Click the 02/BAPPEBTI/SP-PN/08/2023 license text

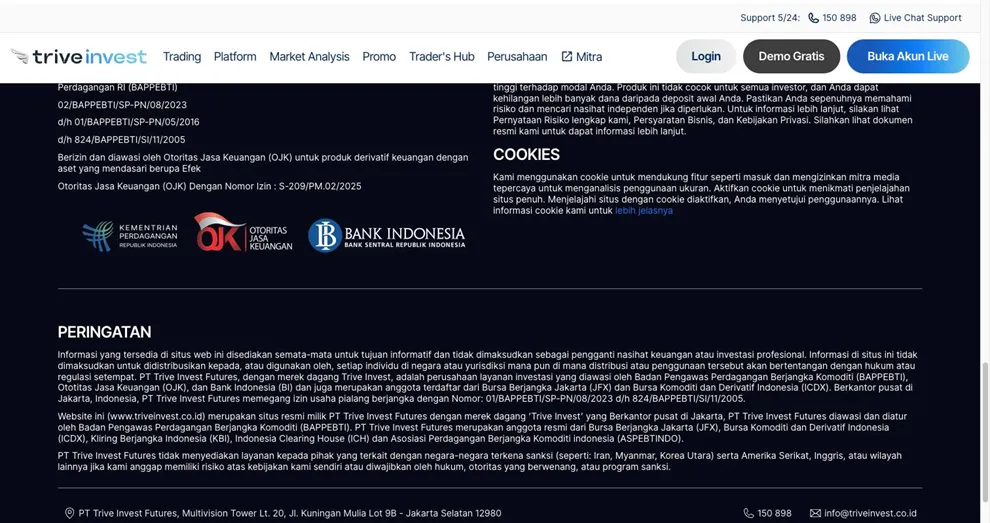122,105
